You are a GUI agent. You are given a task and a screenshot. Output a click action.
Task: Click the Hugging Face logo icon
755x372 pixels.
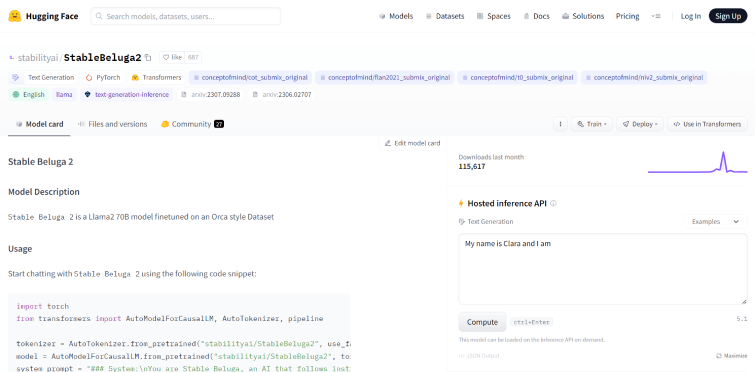click(15, 16)
